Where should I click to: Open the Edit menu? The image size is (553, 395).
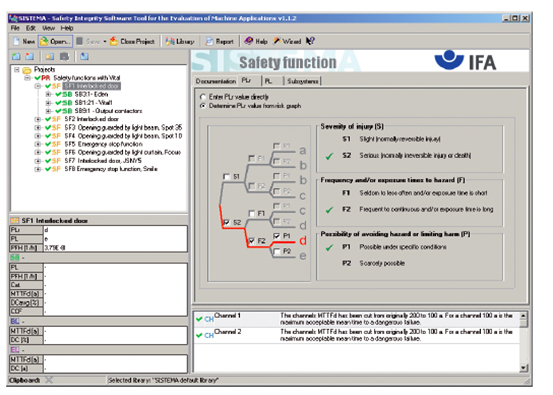(31, 28)
